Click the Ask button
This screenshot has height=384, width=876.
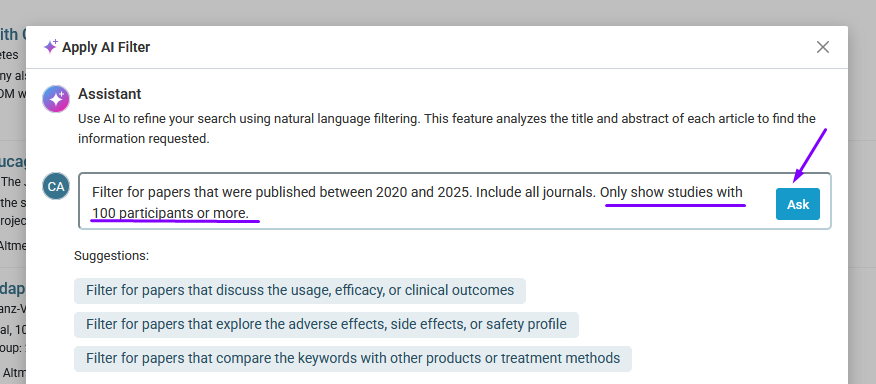[798, 204]
